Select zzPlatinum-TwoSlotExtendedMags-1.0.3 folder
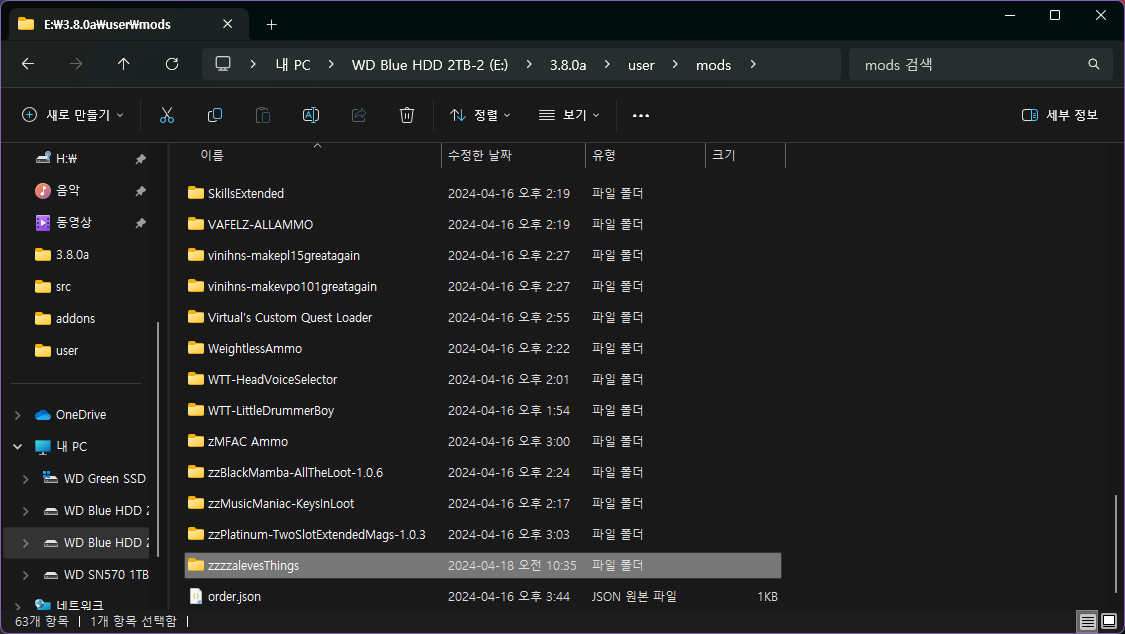The width and height of the screenshot is (1125, 634). click(316, 534)
